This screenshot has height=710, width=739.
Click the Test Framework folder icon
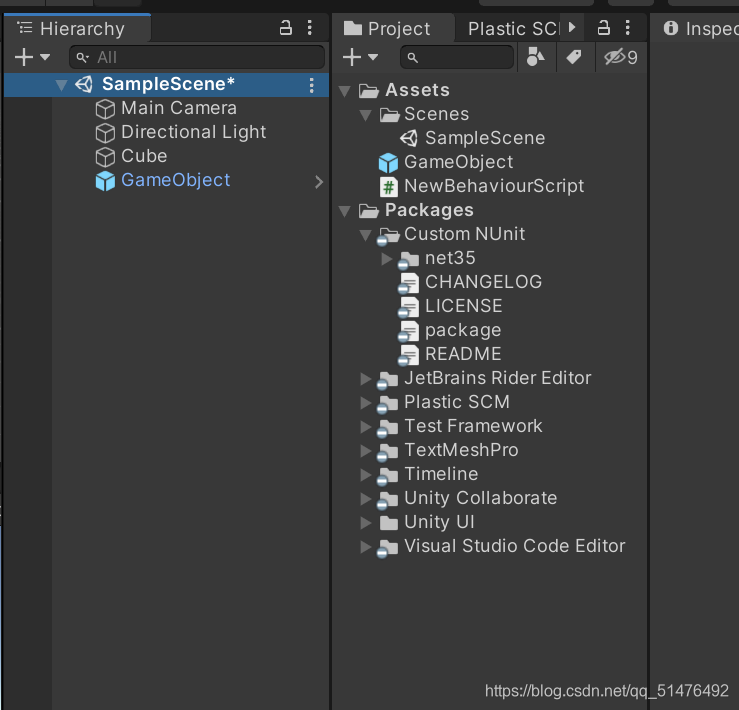tap(388, 428)
